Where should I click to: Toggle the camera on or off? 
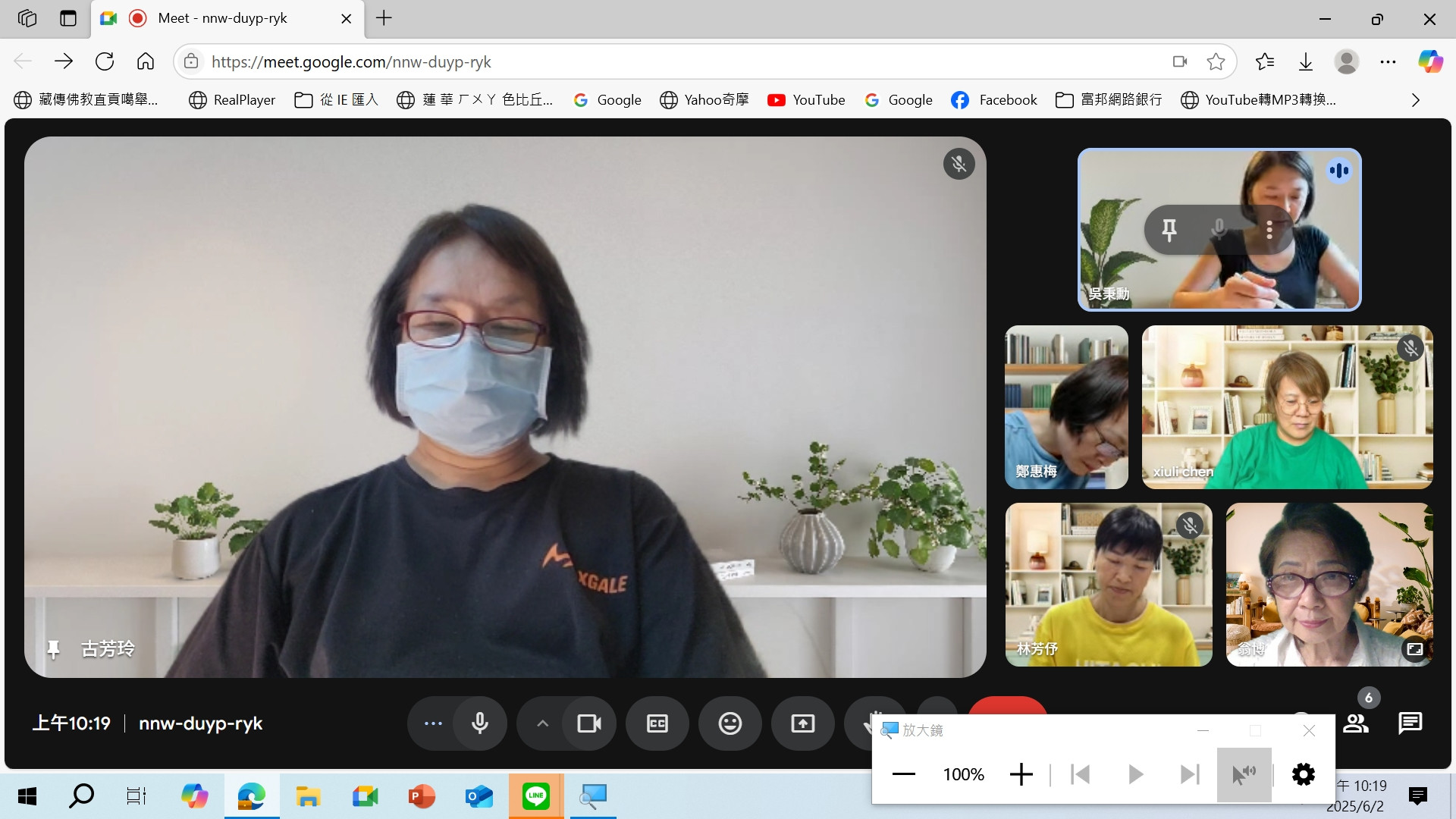[x=588, y=723]
